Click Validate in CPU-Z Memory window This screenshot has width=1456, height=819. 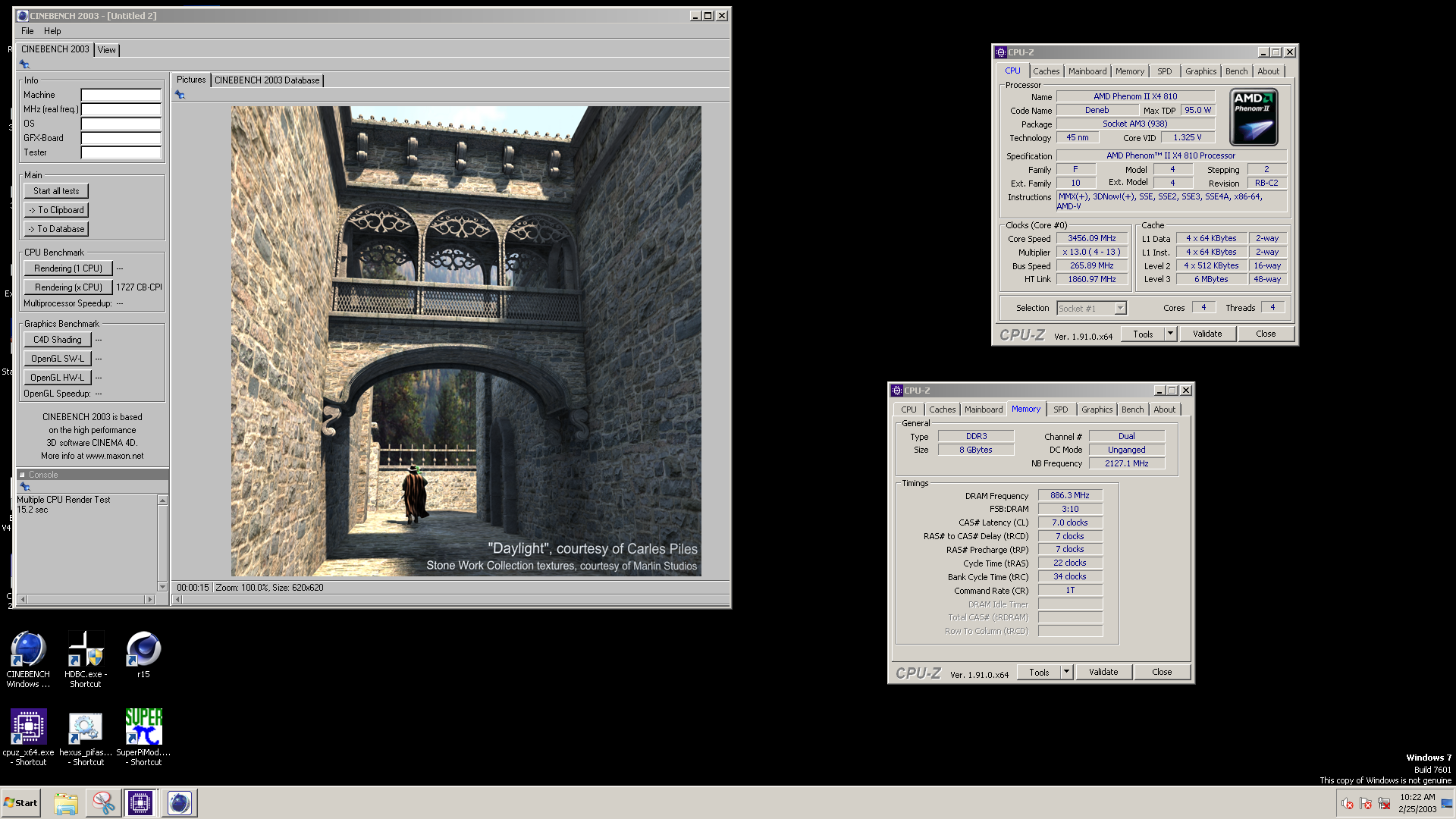coord(1103,672)
